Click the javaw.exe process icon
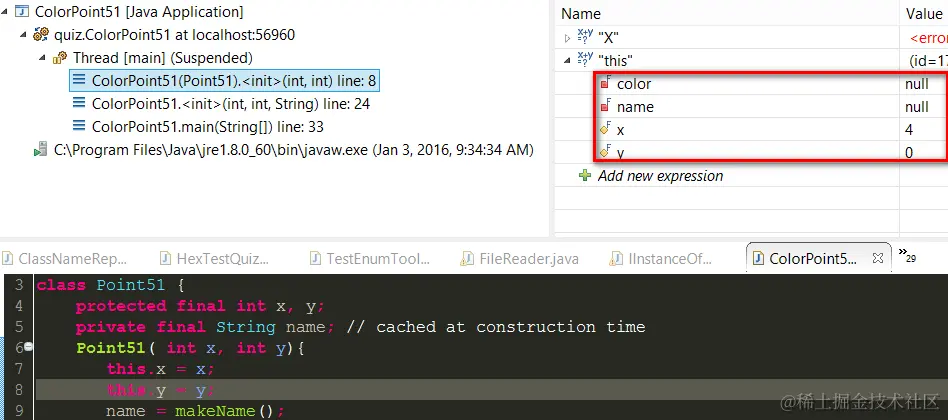This screenshot has height=420, width=948. (41, 150)
